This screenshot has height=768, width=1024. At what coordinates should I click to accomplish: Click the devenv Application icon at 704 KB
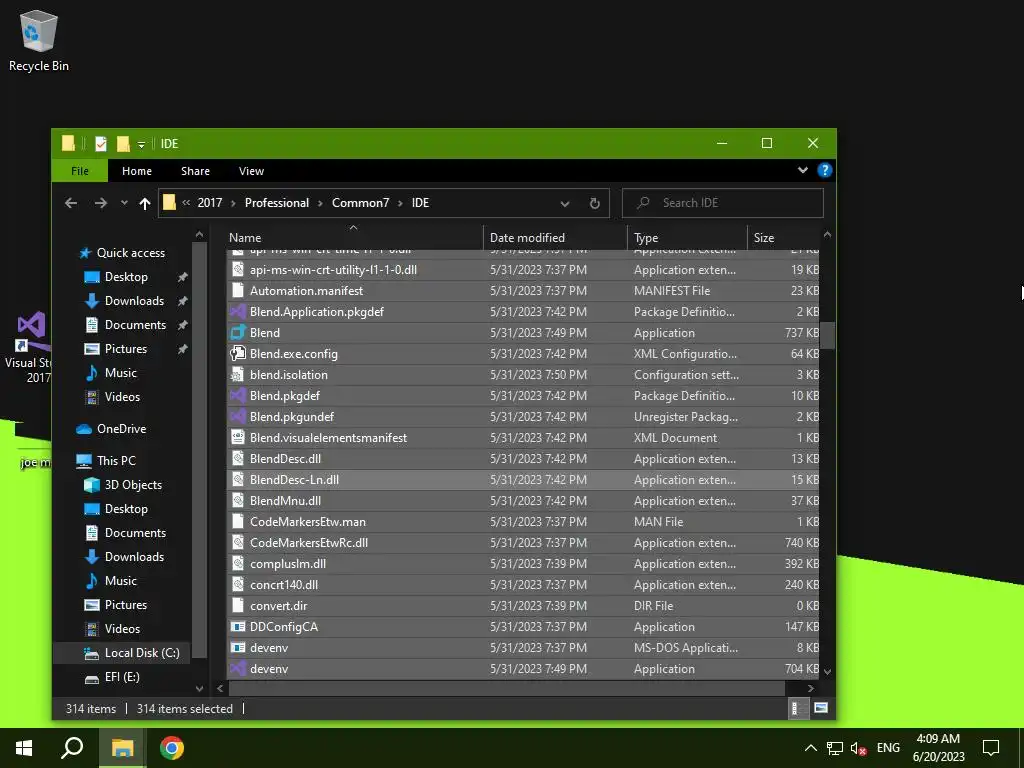[x=238, y=669]
